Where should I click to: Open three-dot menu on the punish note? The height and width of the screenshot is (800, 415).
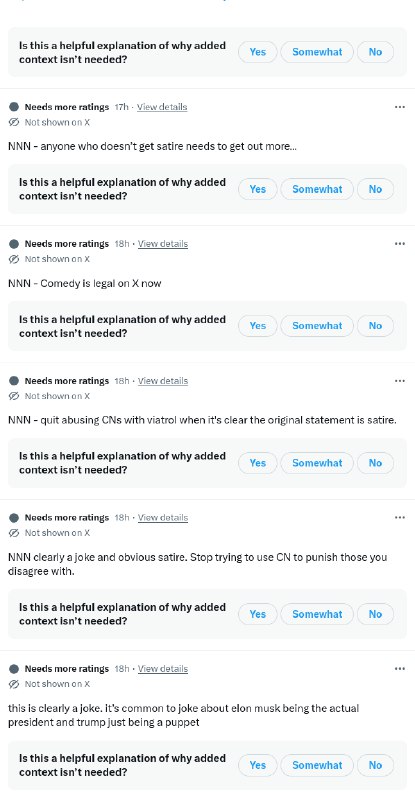(x=400, y=517)
